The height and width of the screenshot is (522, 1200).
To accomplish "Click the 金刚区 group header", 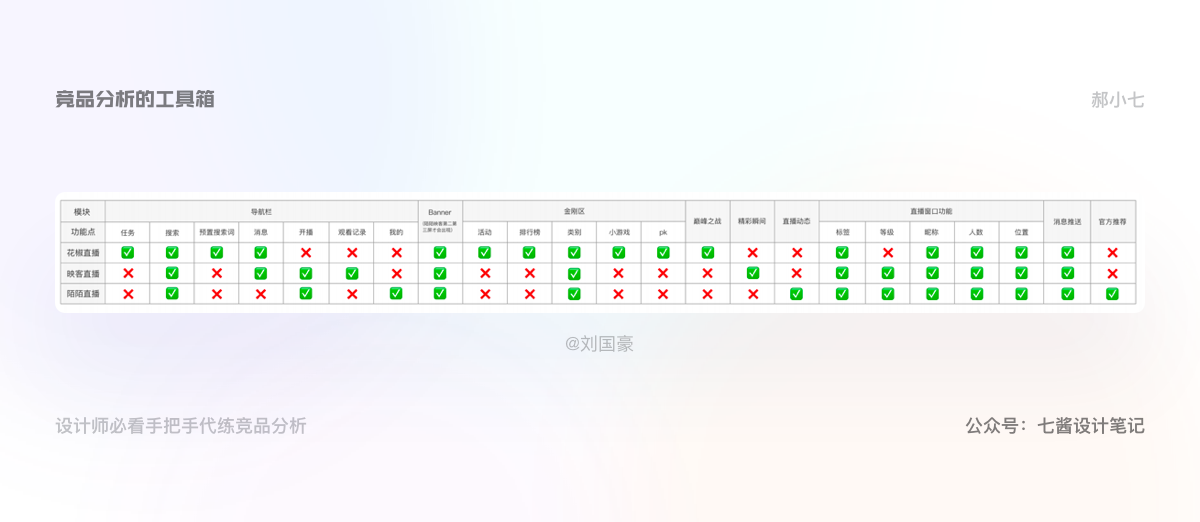I will 574,211.
